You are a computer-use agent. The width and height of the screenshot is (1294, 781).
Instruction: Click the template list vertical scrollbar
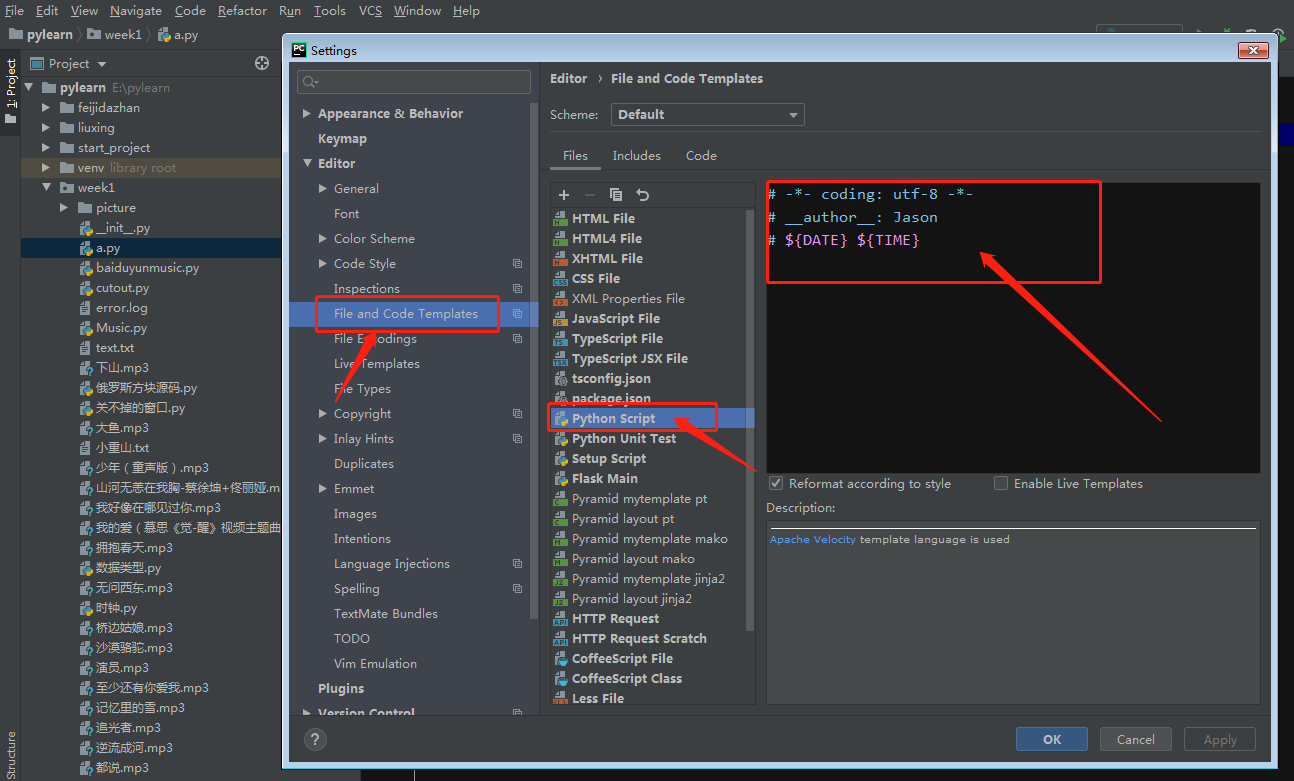(751, 420)
